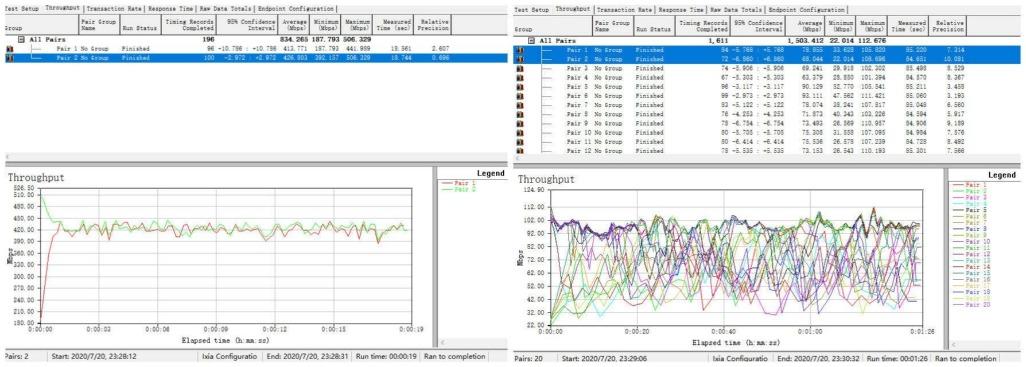Open Transaction Rate tab in right window
Image resolution: width=1026 pixels, height=367 pixels.
625,10
